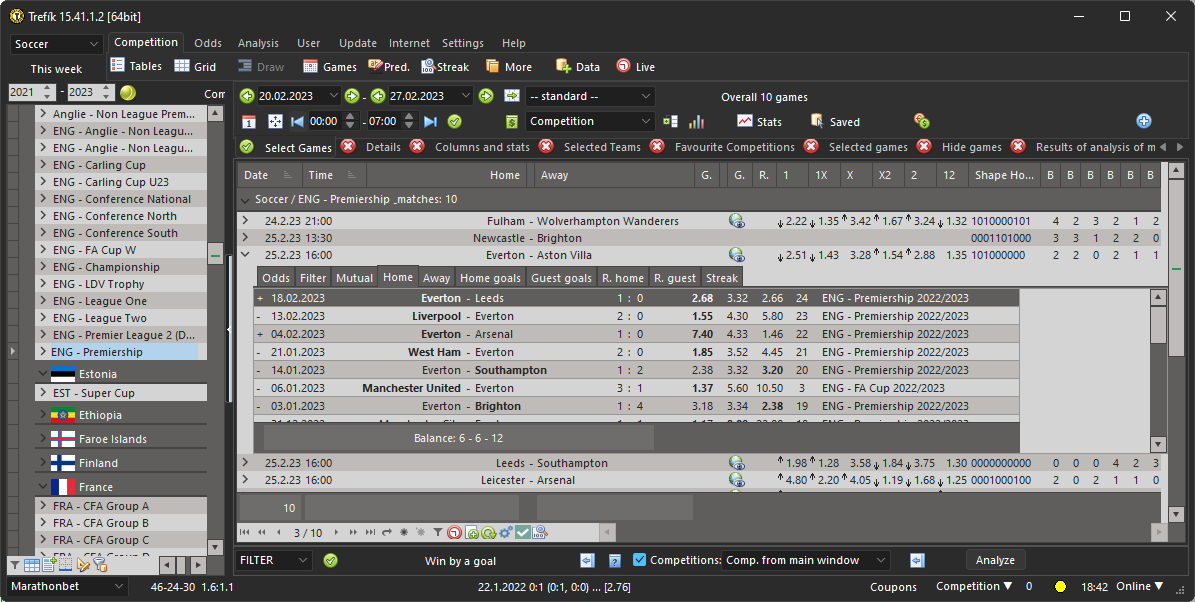Open the Streak tool

(445, 66)
